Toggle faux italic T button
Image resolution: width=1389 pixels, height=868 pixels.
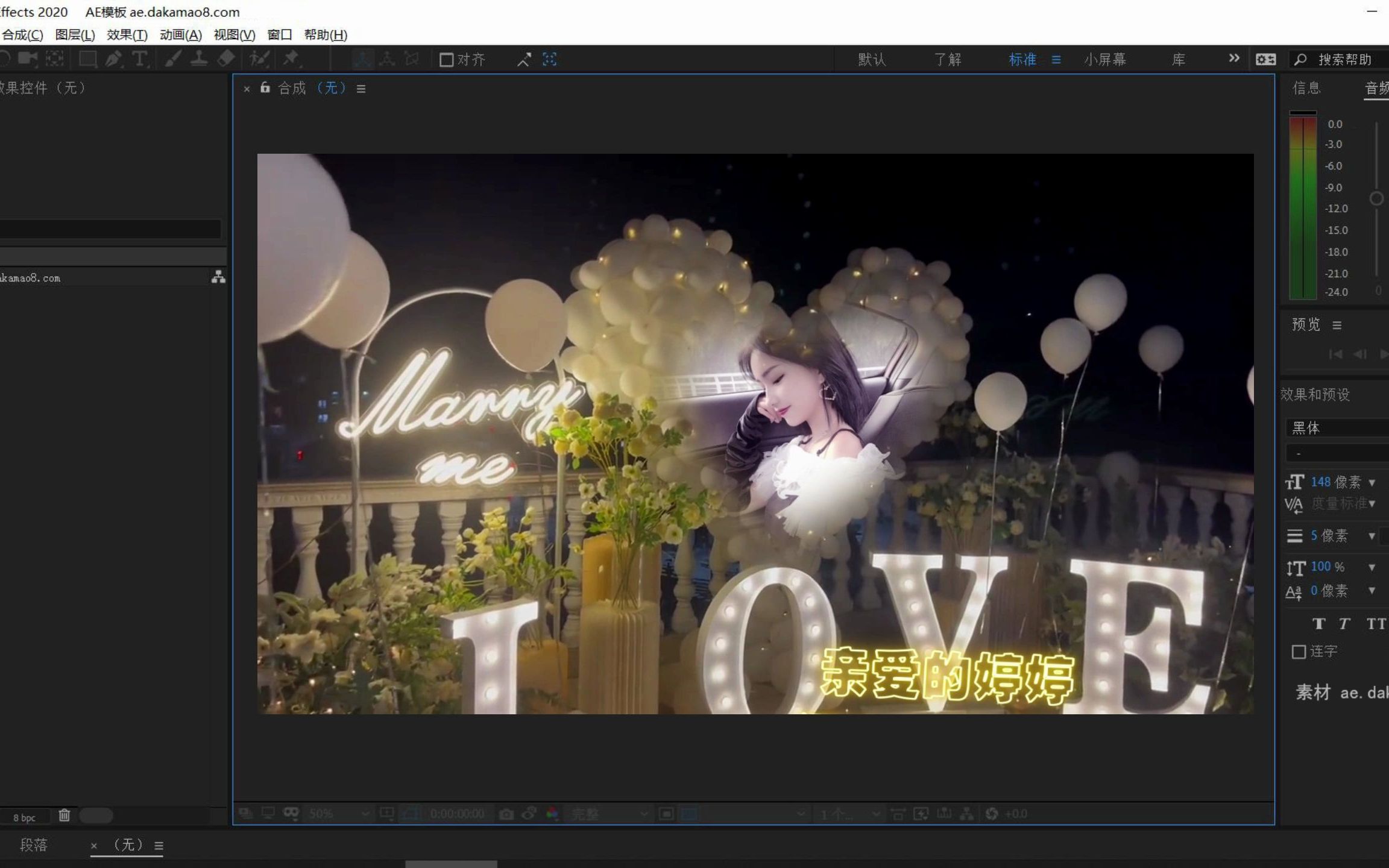1344,624
